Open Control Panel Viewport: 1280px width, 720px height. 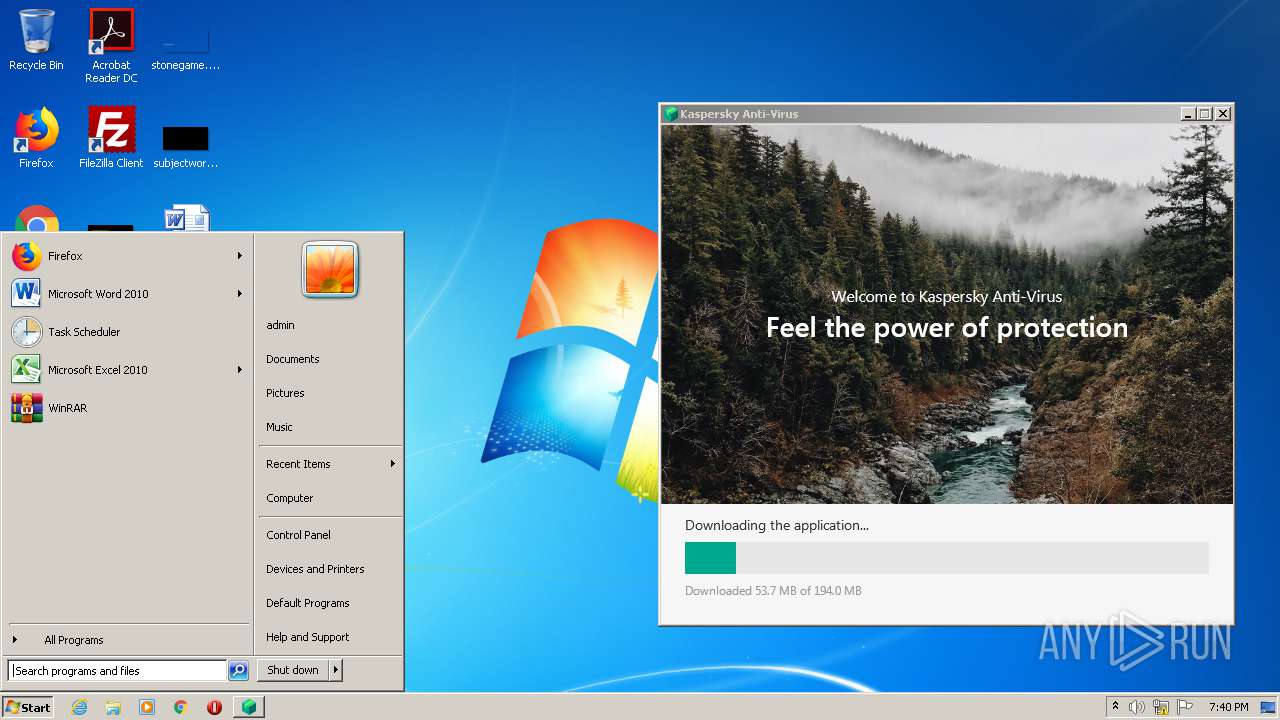click(x=298, y=535)
